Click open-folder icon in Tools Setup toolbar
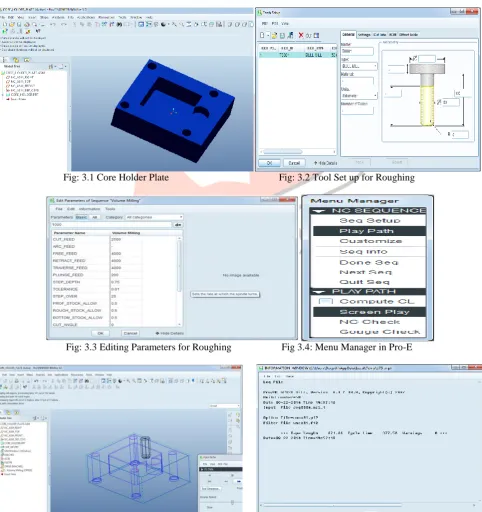 pyautogui.click(x=274, y=35)
